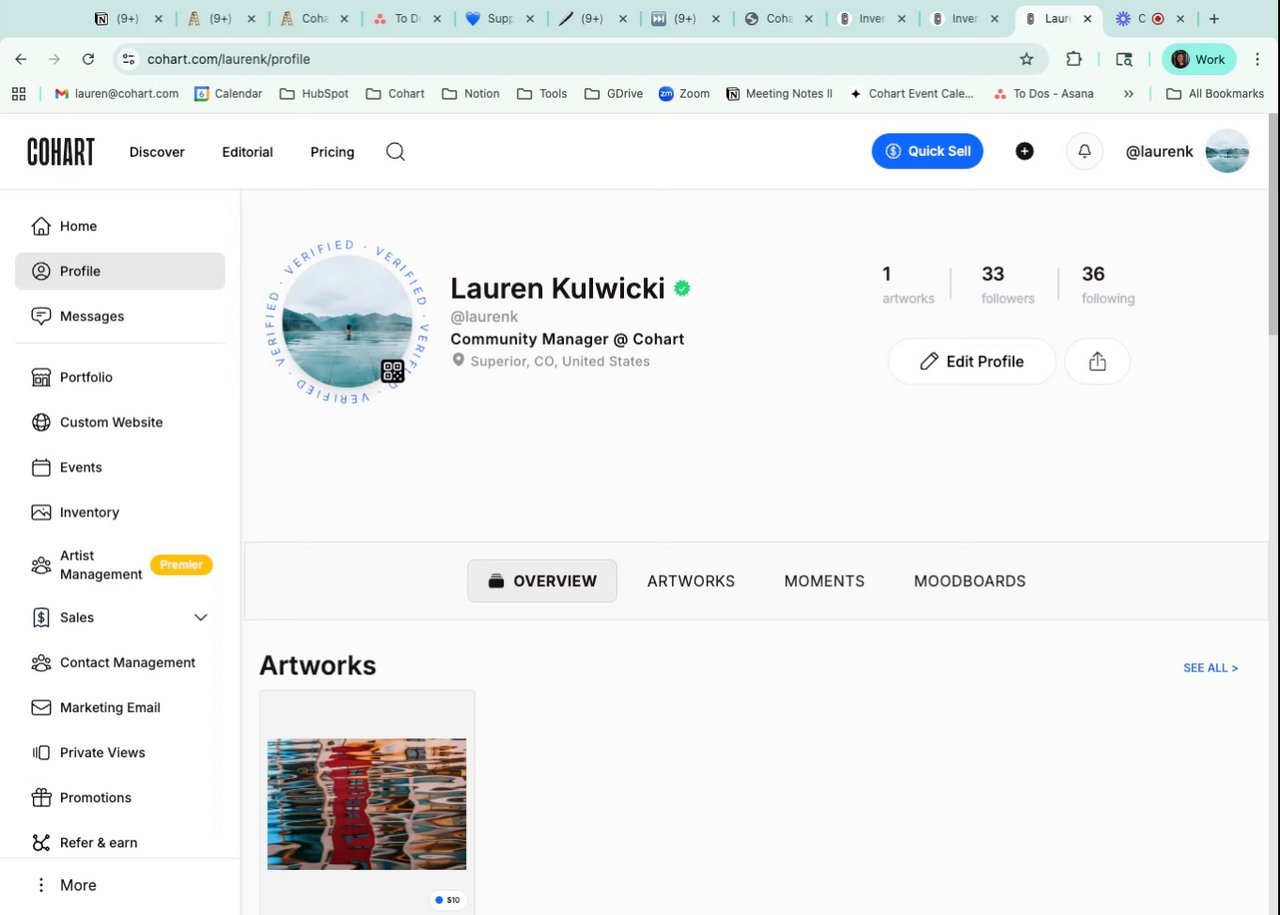The width and height of the screenshot is (1280, 915).
Task: Open the Pricing link in the header
Action: [x=332, y=152]
